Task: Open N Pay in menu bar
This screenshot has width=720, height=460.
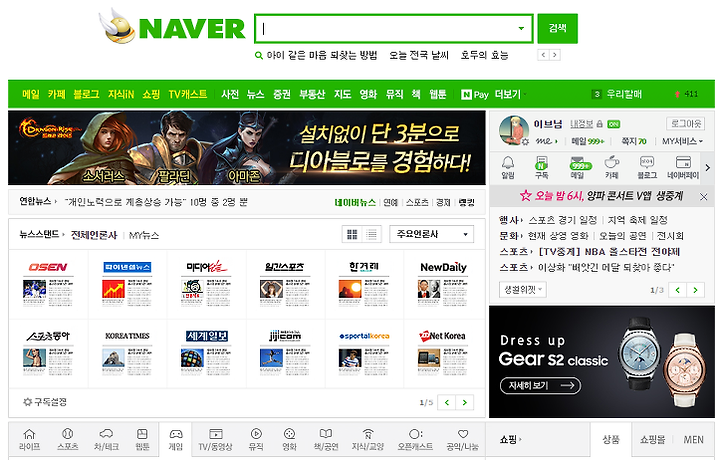Action: coord(475,95)
